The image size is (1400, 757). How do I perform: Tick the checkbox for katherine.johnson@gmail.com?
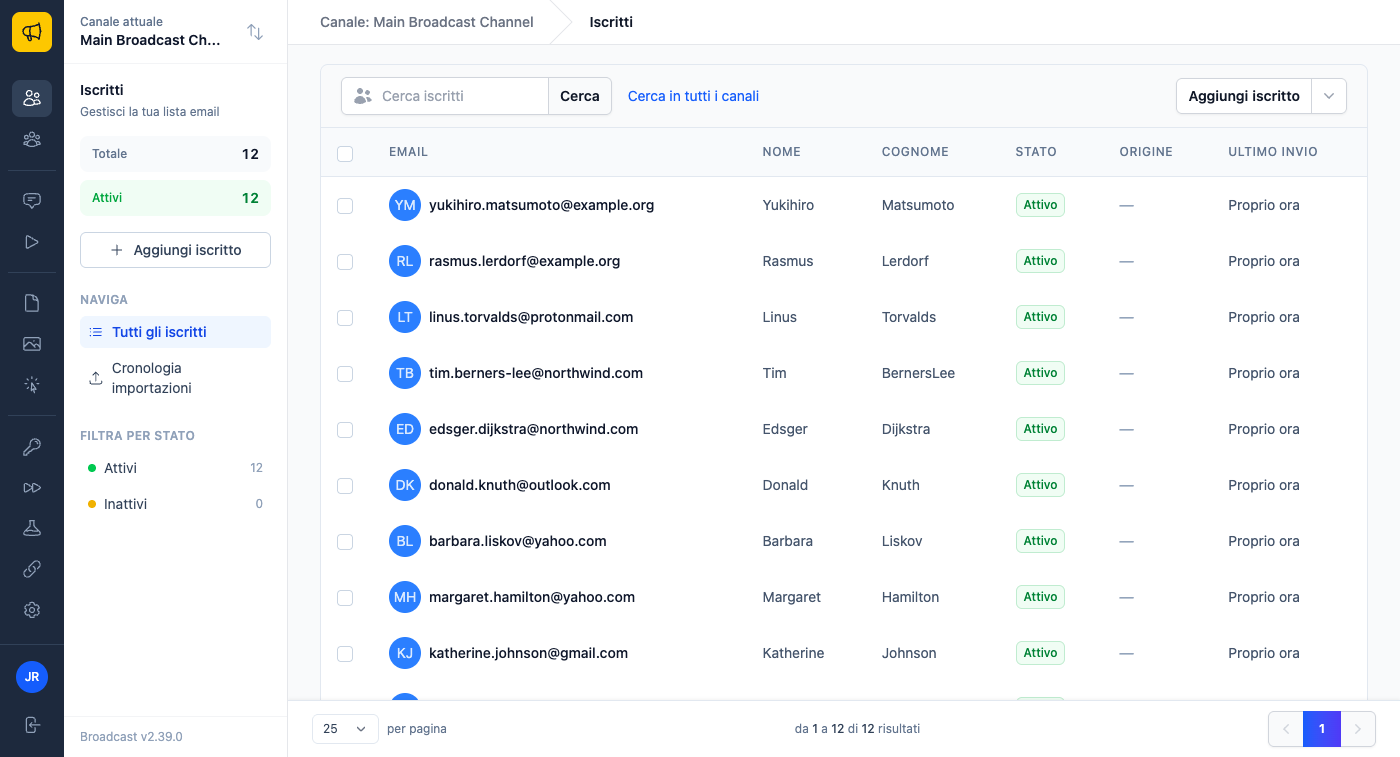(x=345, y=653)
